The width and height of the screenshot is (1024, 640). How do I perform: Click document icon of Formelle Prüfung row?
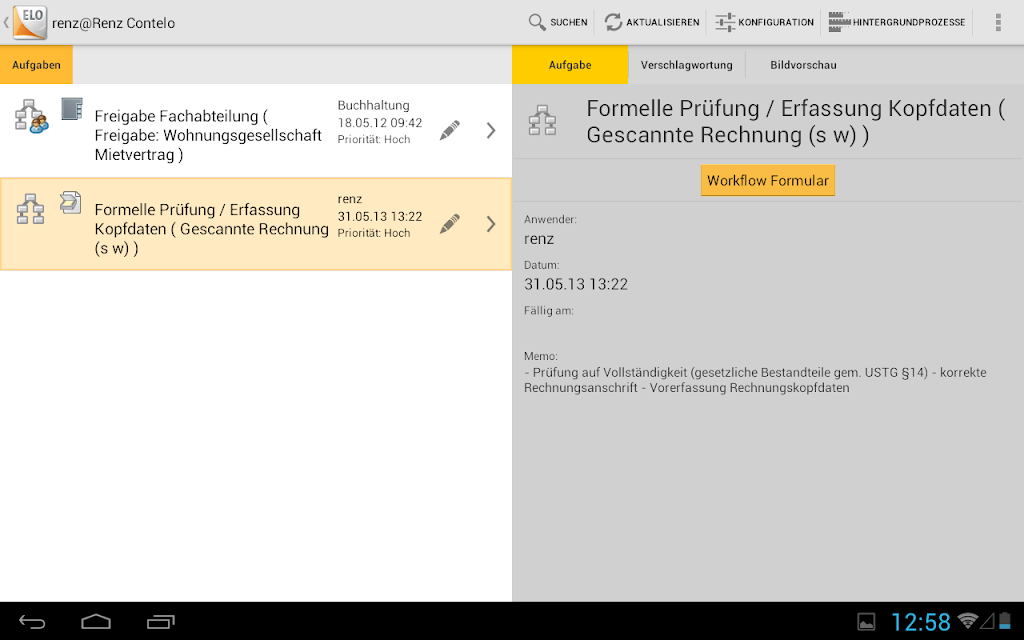[x=71, y=202]
